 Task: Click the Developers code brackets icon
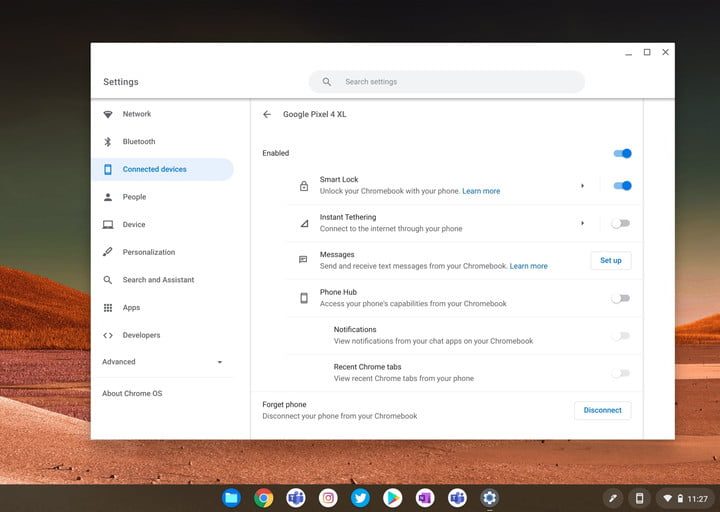[108, 335]
